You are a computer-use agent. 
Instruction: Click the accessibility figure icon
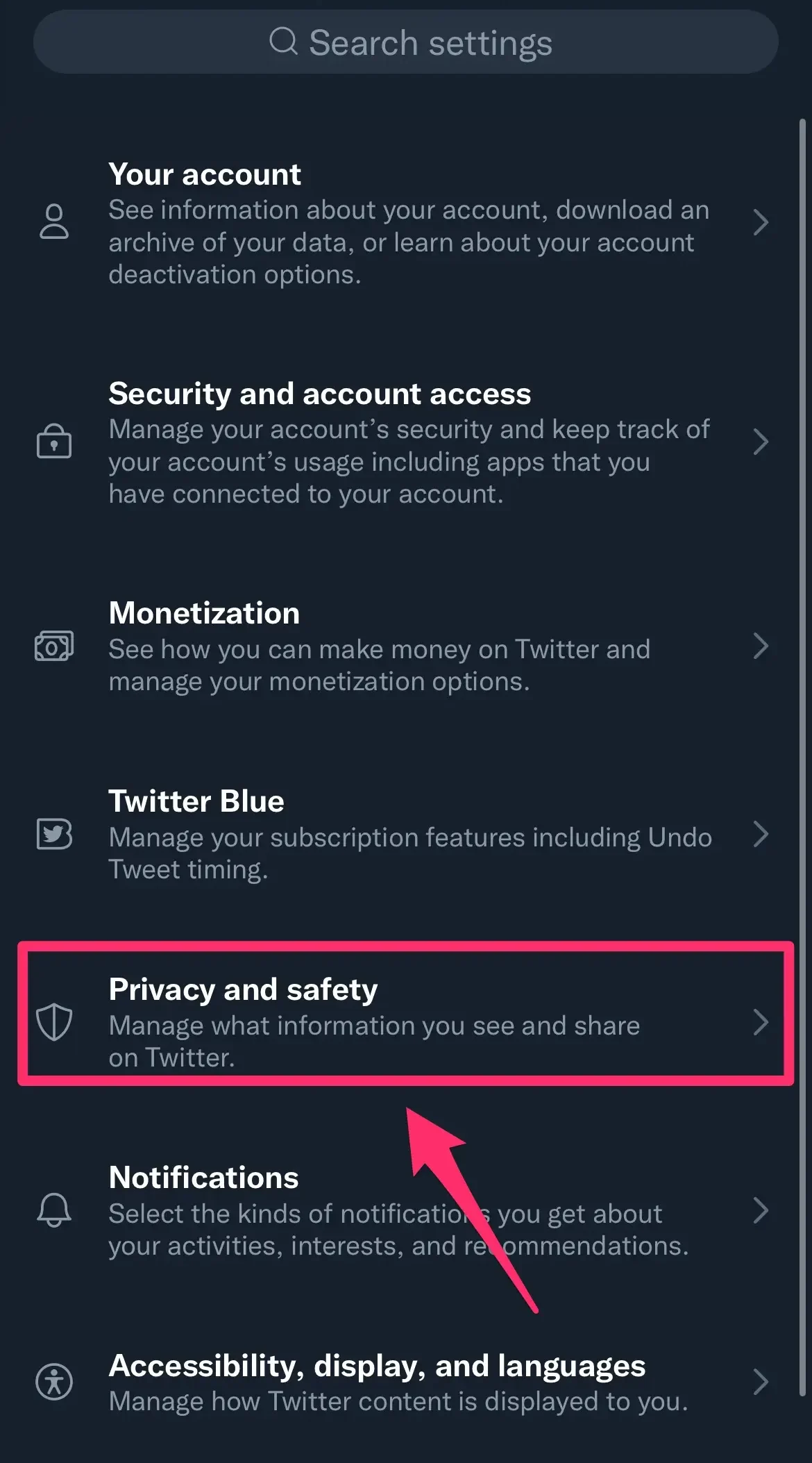[x=54, y=1382]
